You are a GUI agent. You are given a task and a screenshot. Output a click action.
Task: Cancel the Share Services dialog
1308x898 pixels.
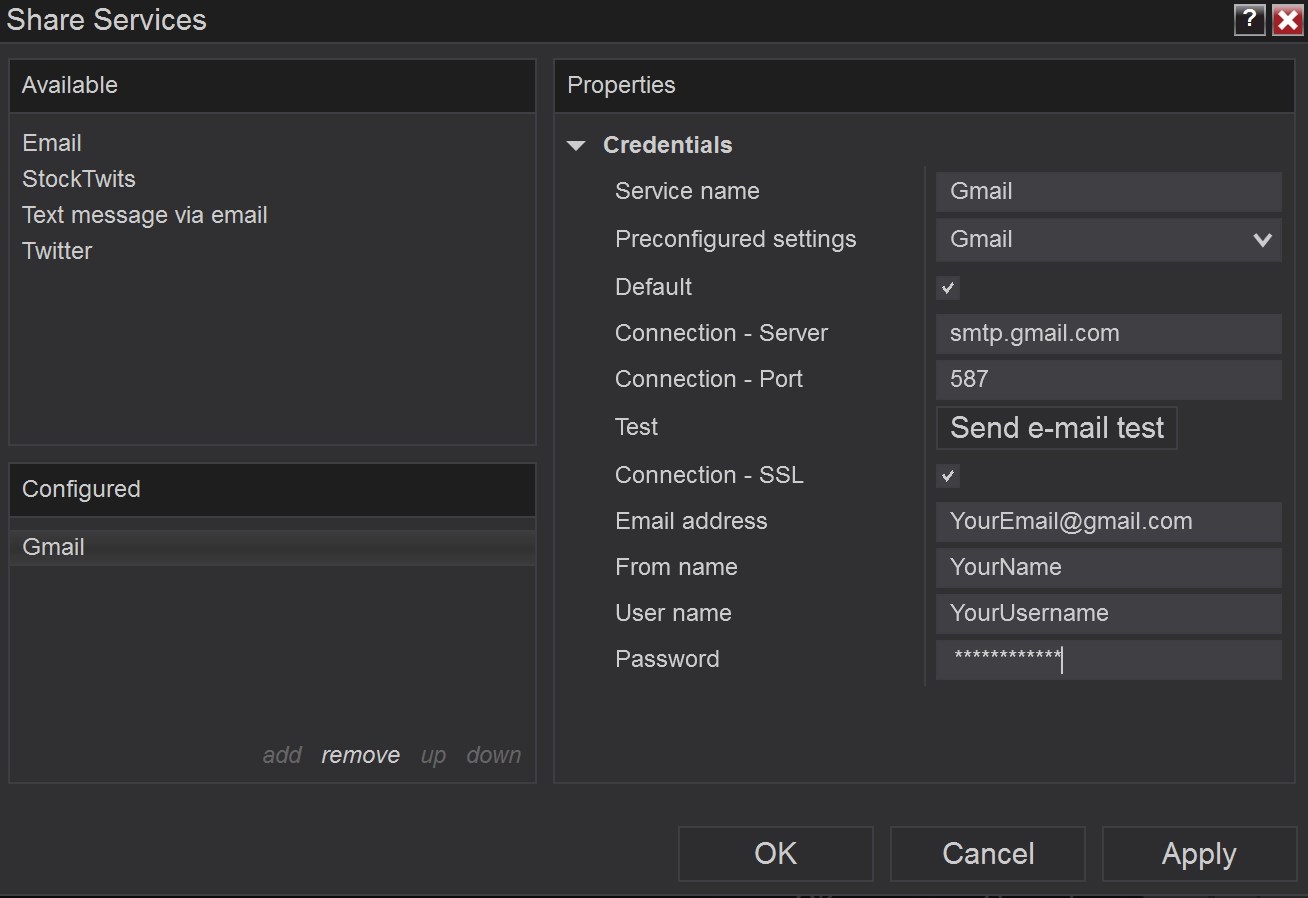tap(987, 853)
